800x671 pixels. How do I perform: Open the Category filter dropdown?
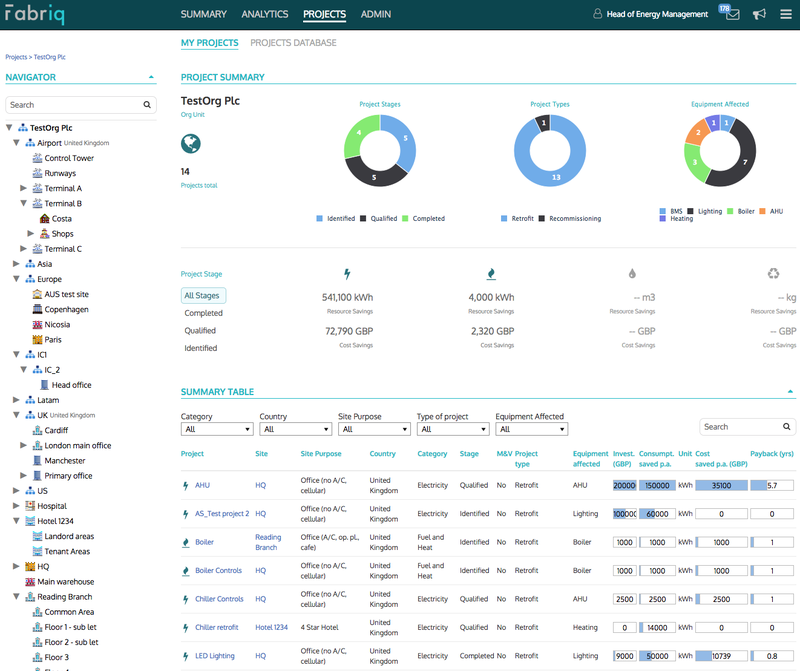tap(217, 429)
